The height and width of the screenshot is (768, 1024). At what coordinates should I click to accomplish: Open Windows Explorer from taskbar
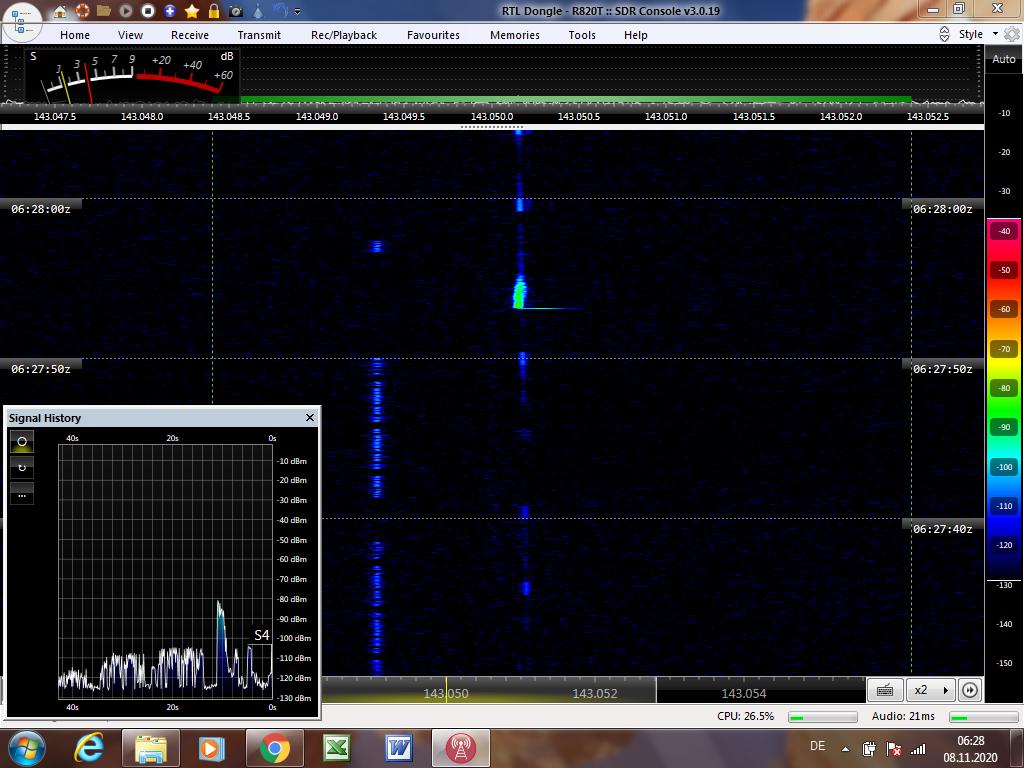(151, 748)
